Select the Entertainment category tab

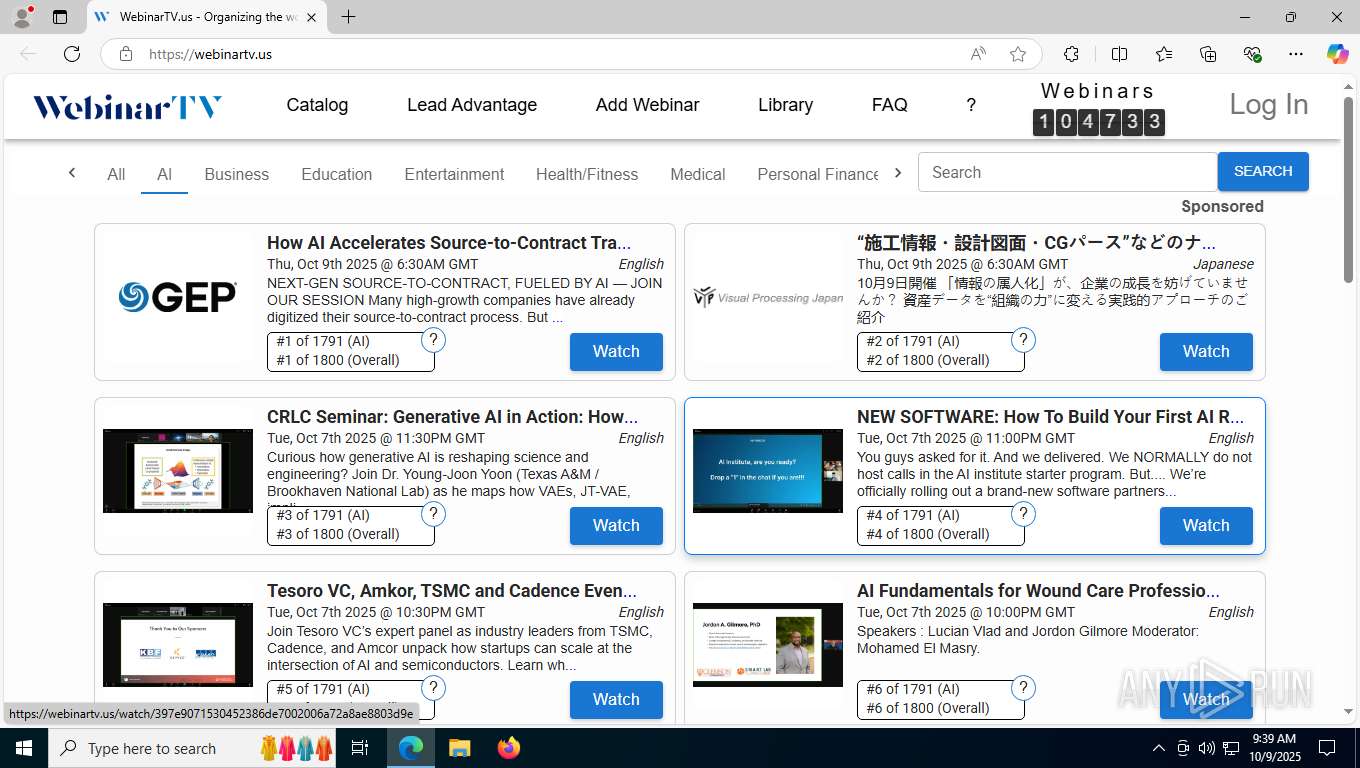(x=454, y=174)
